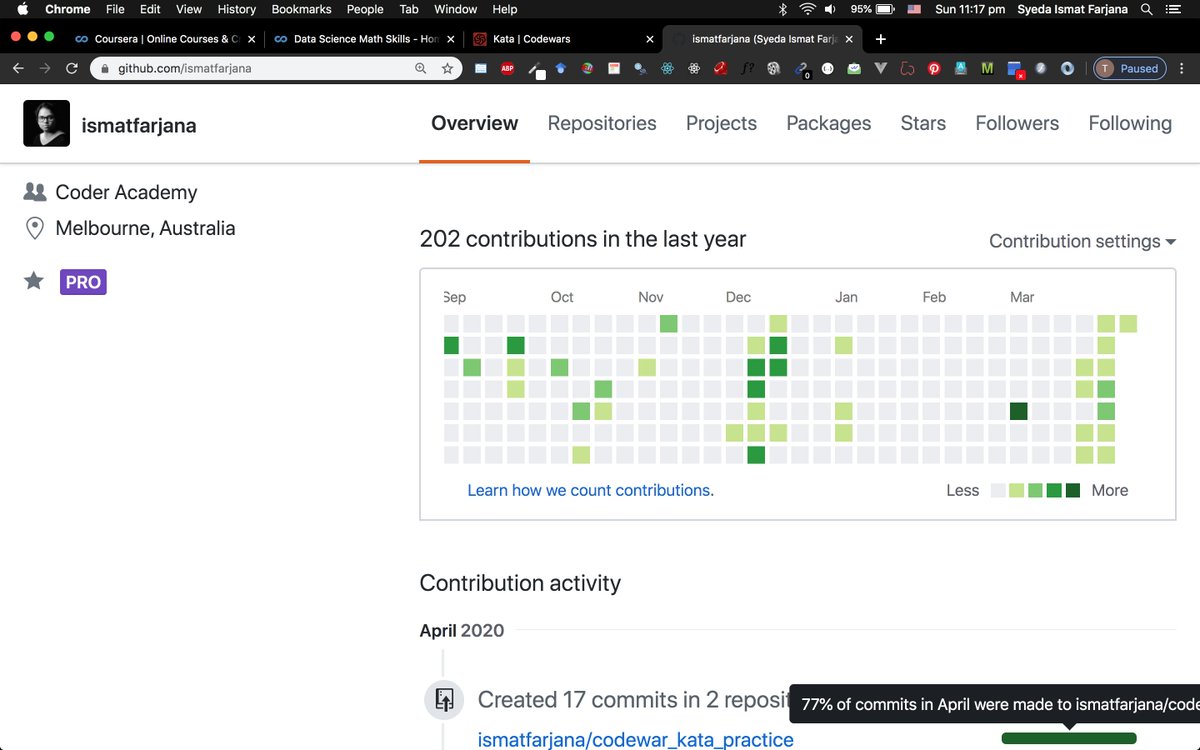
Task: Click the ismatfarjana profile avatar
Action: (x=46, y=124)
